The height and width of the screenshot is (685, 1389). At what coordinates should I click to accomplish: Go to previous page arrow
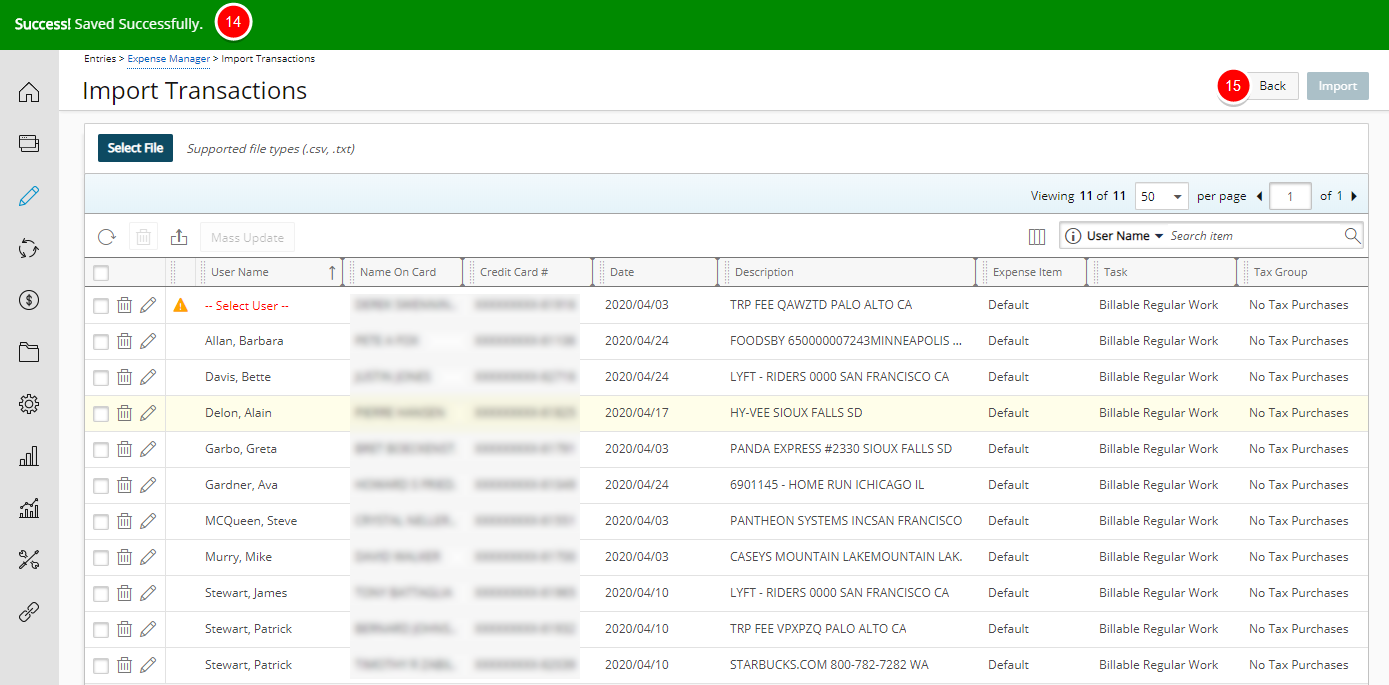click(x=1259, y=196)
